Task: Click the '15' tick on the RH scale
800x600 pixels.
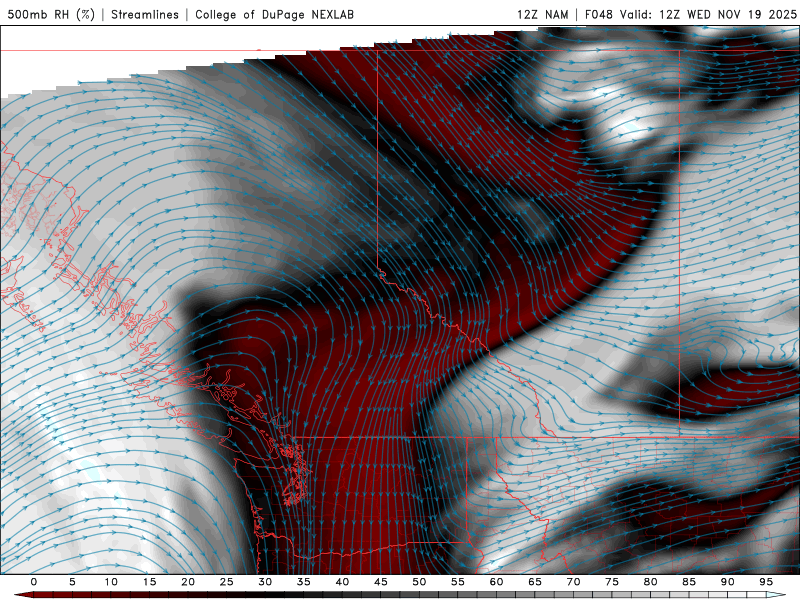Action: click(x=149, y=582)
